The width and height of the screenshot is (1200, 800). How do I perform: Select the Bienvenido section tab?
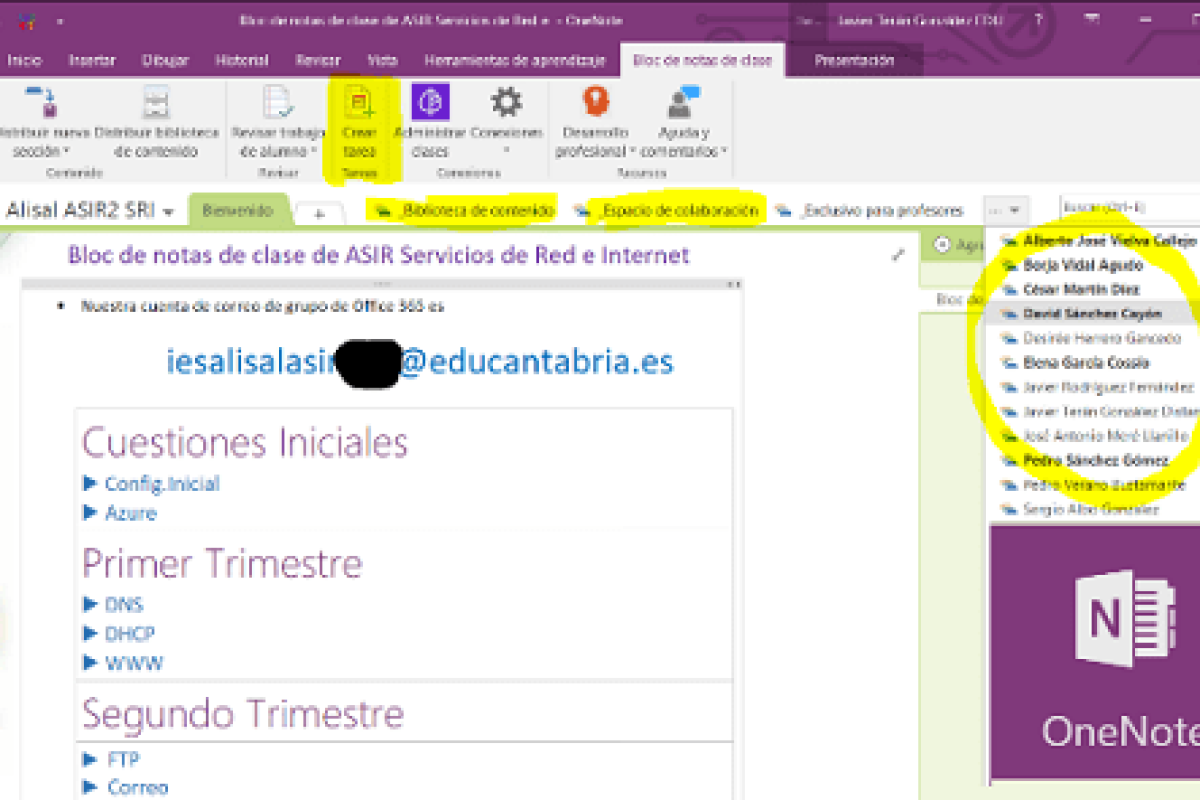(x=237, y=211)
